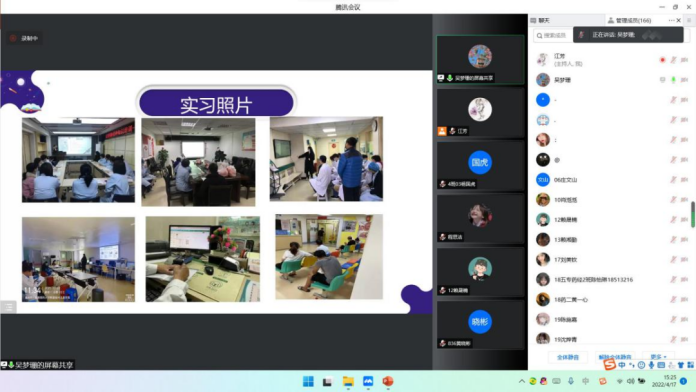The width and height of the screenshot is (696, 392).
Task: Click the 录制中 recording indicator icon
Action: pos(13,38)
